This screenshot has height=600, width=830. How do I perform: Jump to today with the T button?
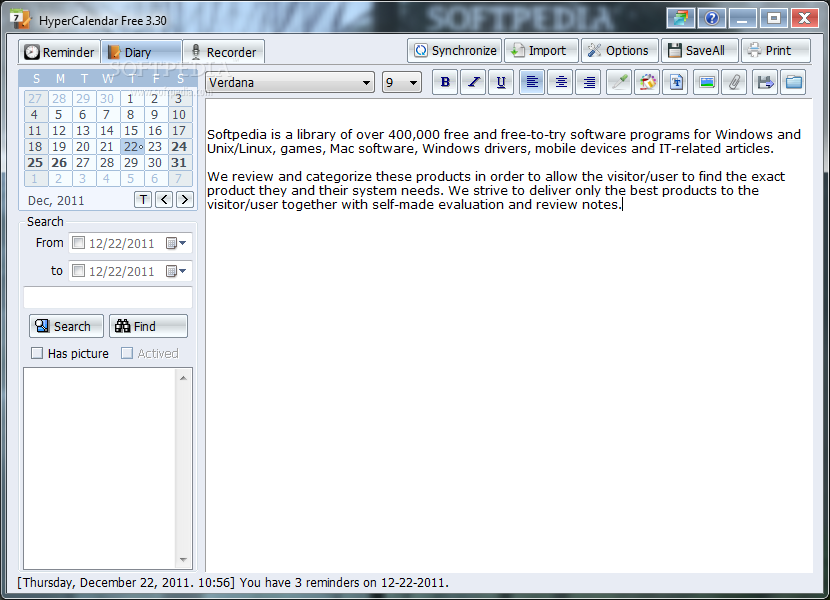(x=143, y=200)
